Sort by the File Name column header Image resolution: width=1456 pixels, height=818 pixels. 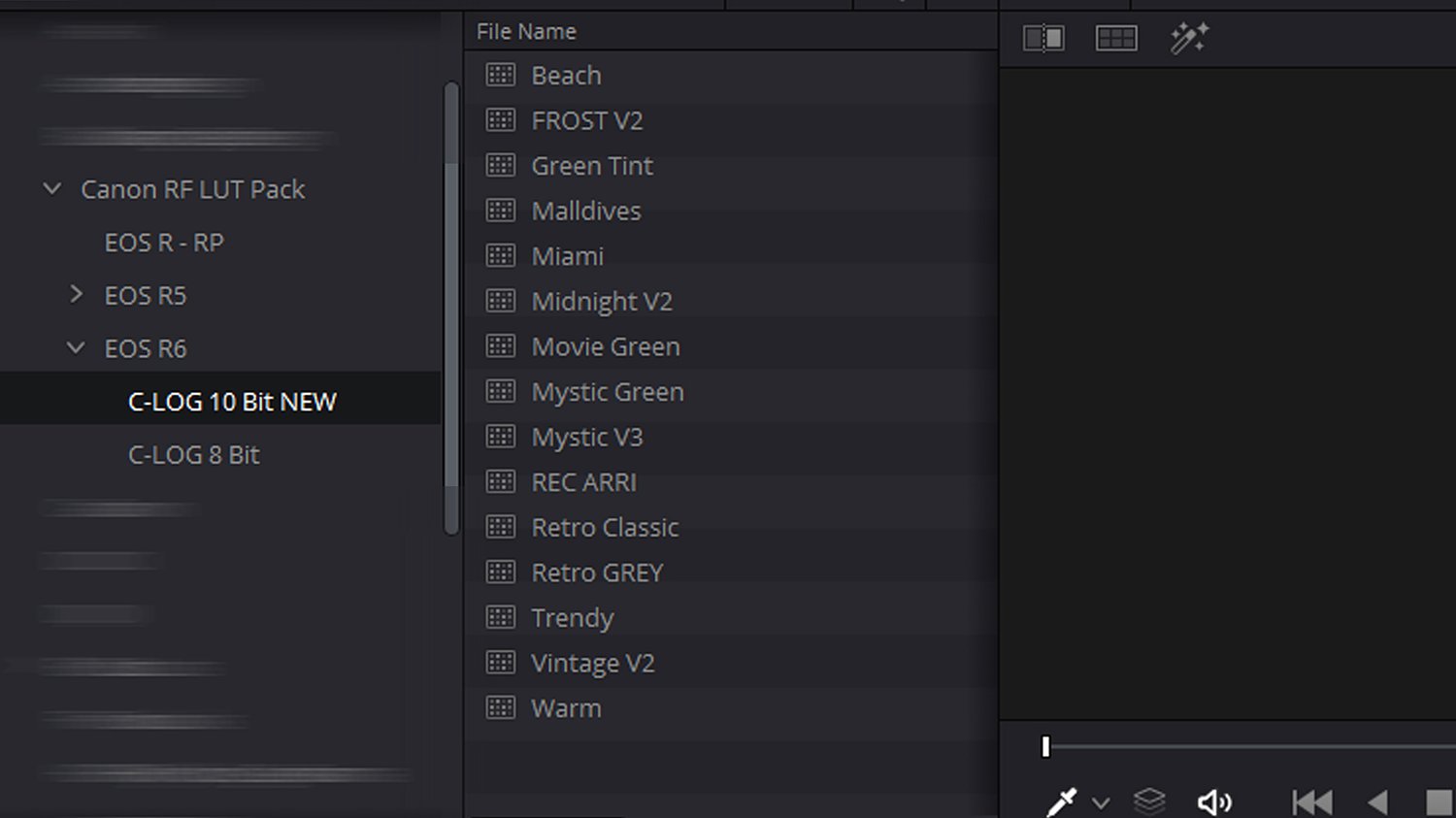pyautogui.click(x=526, y=32)
